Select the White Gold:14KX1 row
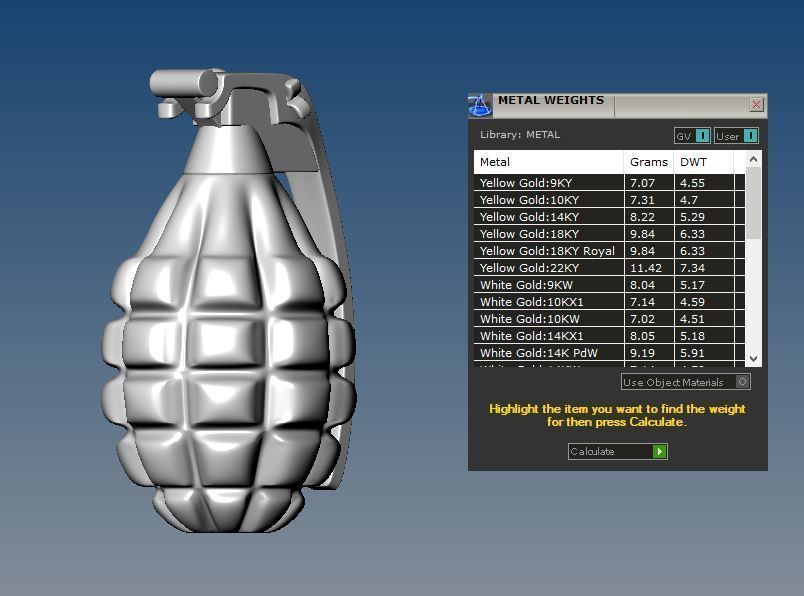This screenshot has height=596, width=804. pos(609,335)
